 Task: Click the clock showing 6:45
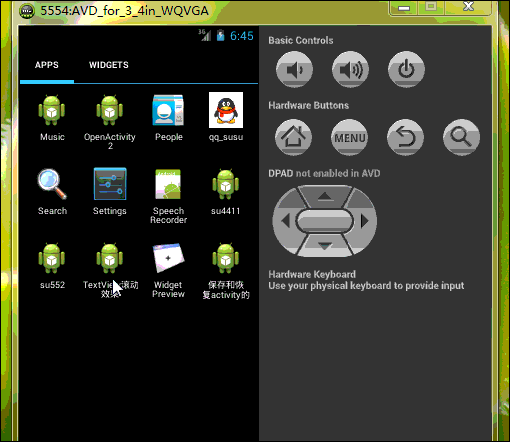tap(242, 36)
